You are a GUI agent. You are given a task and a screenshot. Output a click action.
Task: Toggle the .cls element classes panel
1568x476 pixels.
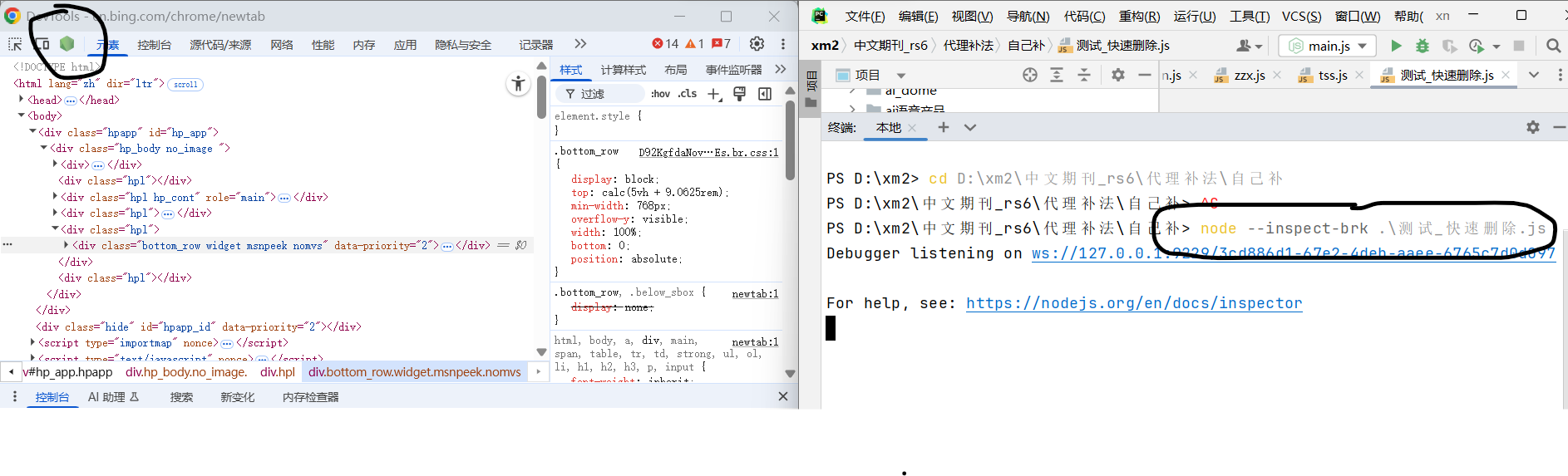pyautogui.click(x=688, y=94)
